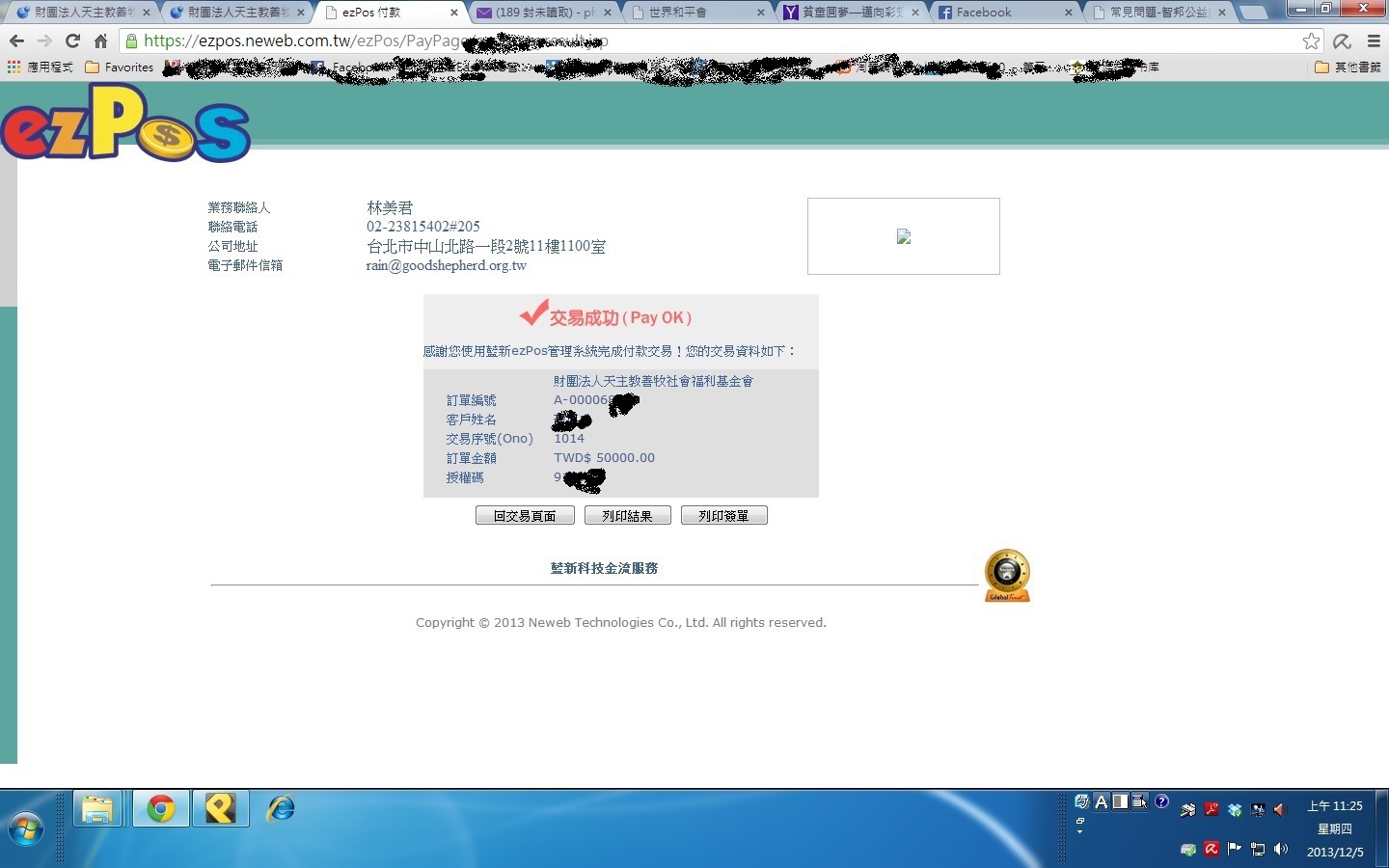Open a new tab with the new-tab button
Viewport: 1389px width, 868px height.
1253,13
